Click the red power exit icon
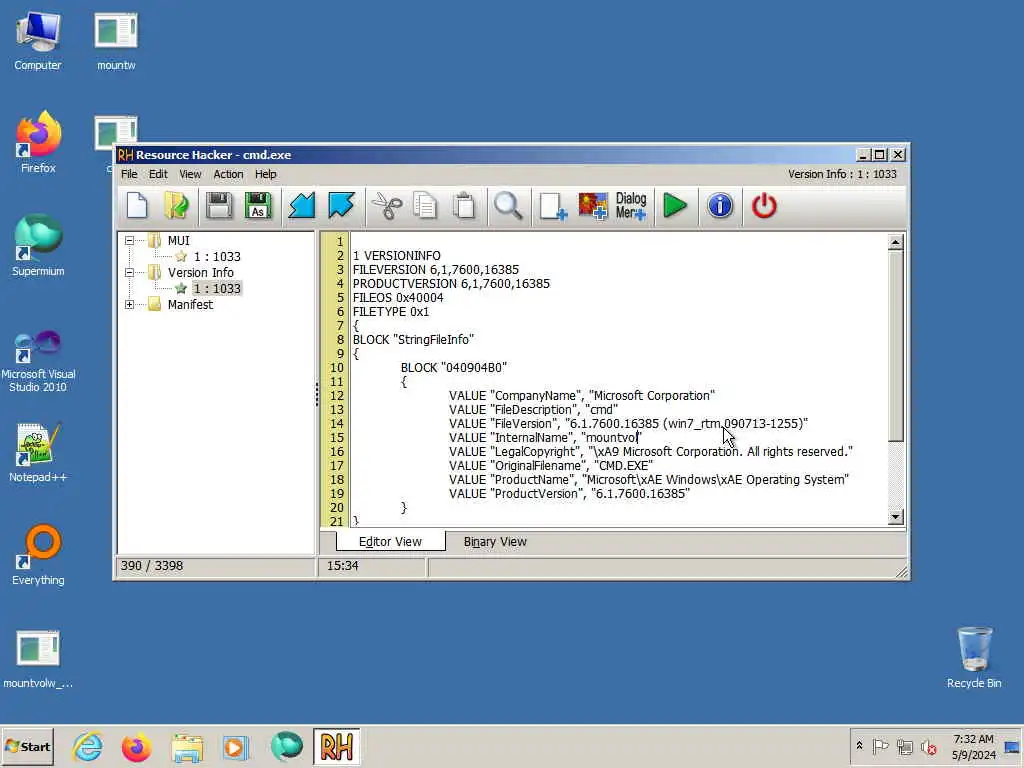The width and height of the screenshot is (1024, 768). 764,206
